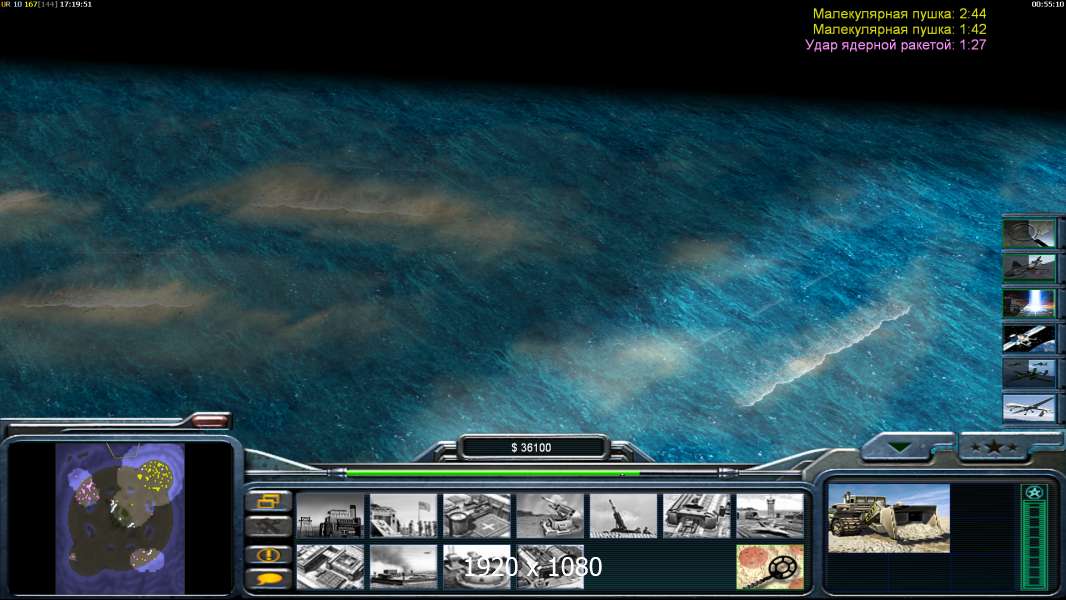
Task: Build the Strategy Center structure
Action: (330, 567)
